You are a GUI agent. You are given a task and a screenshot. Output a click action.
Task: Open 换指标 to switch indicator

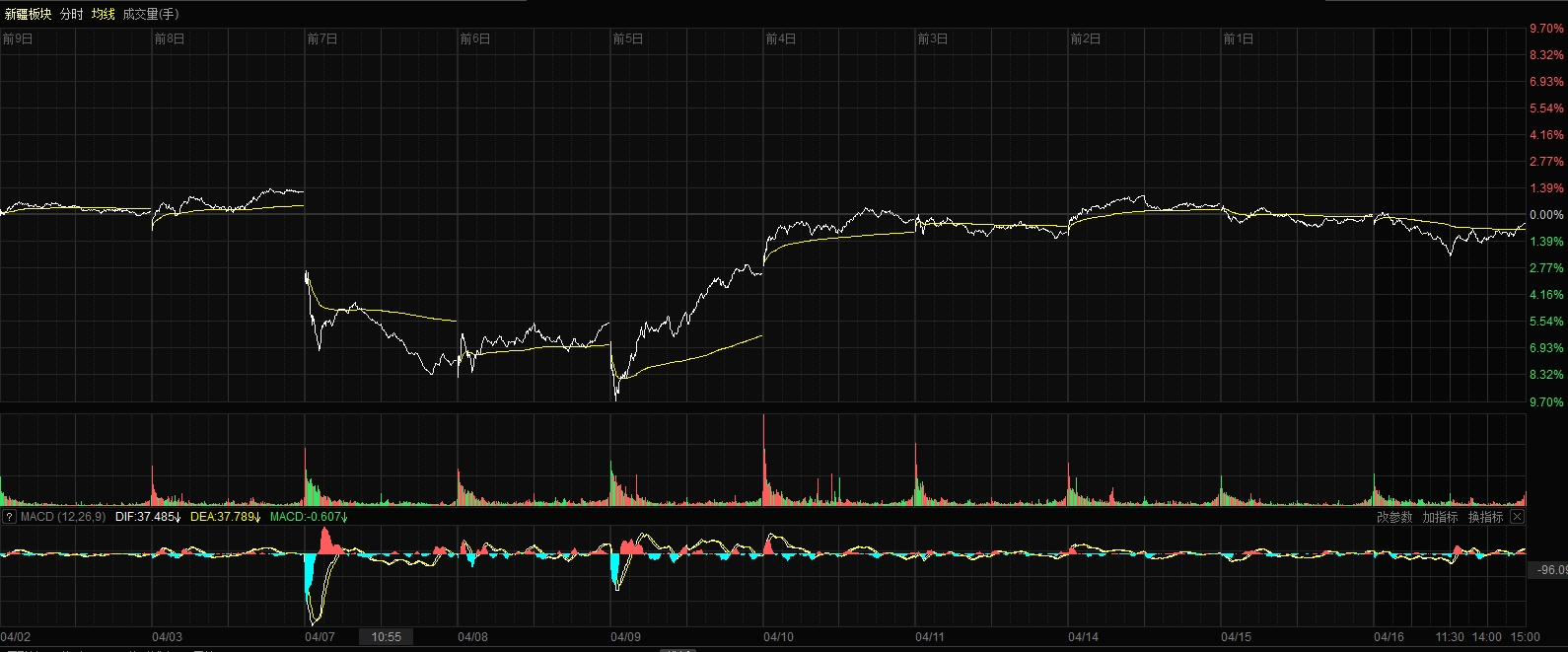click(x=1485, y=517)
